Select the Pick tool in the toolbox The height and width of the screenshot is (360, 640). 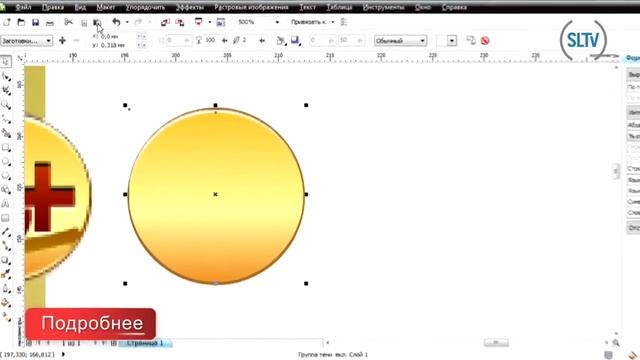tap(6, 61)
